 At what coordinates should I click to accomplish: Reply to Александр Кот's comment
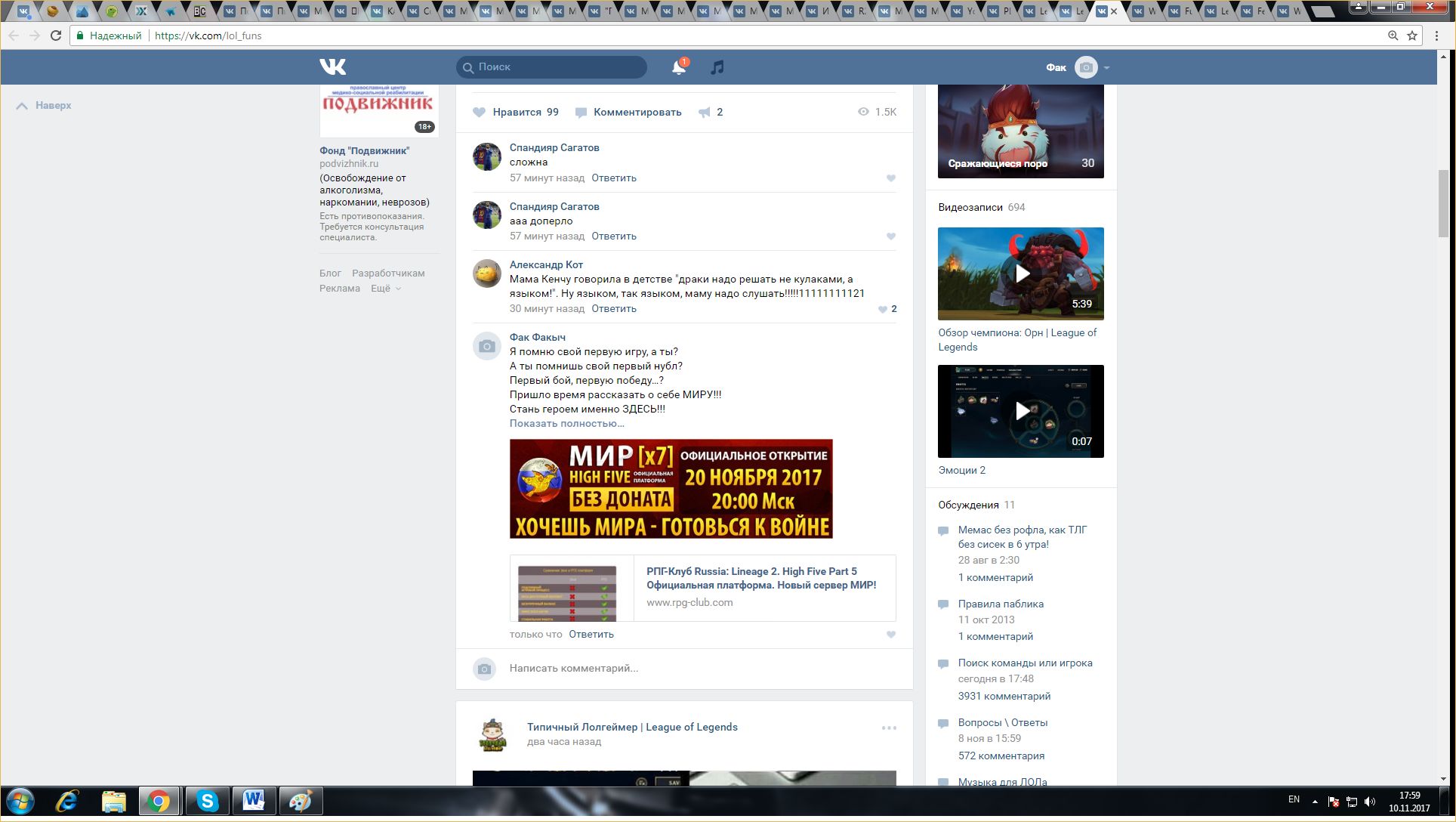click(614, 309)
